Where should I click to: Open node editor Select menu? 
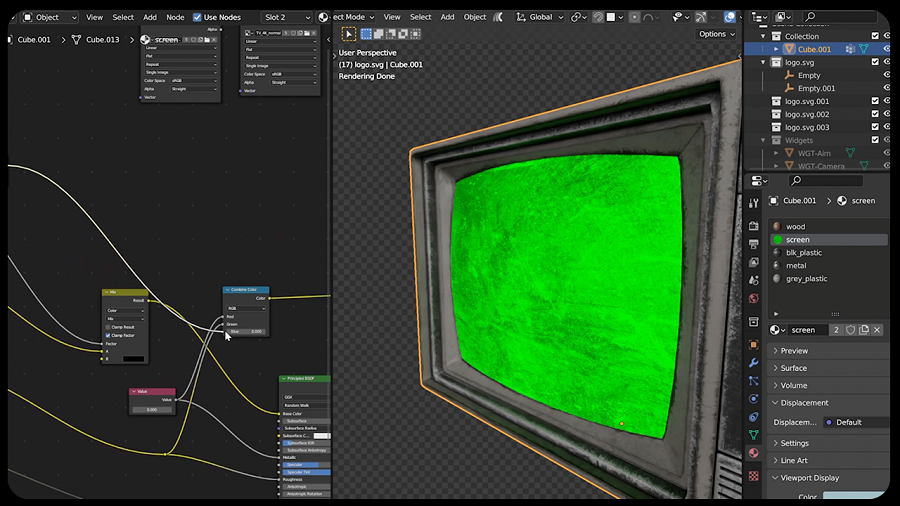[x=123, y=17]
